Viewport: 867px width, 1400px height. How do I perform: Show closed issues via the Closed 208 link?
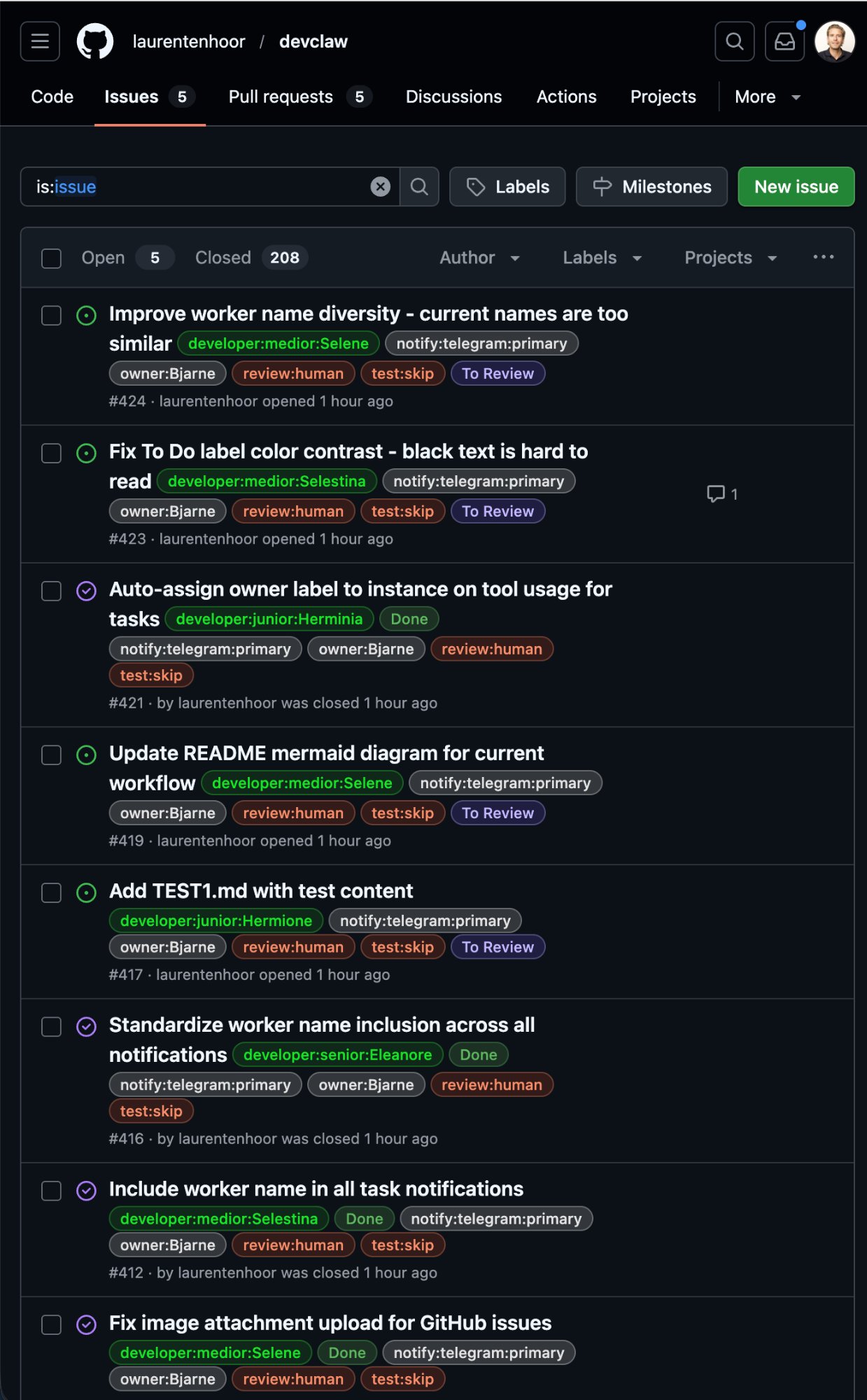(x=223, y=258)
